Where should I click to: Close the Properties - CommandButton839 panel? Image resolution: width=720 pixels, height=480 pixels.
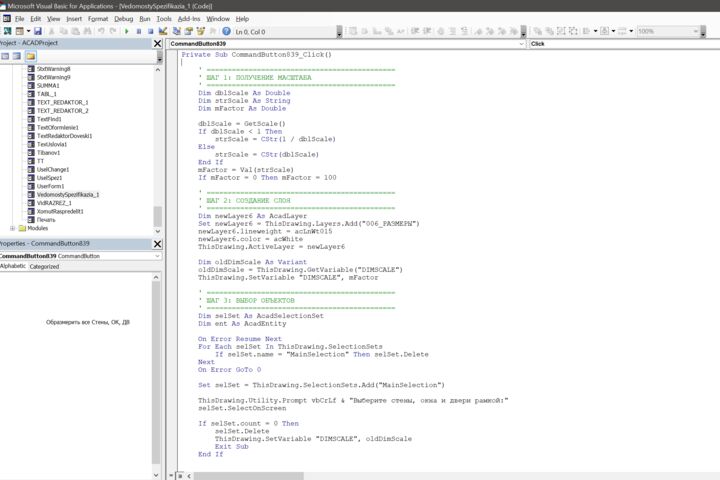pos(158,244)
